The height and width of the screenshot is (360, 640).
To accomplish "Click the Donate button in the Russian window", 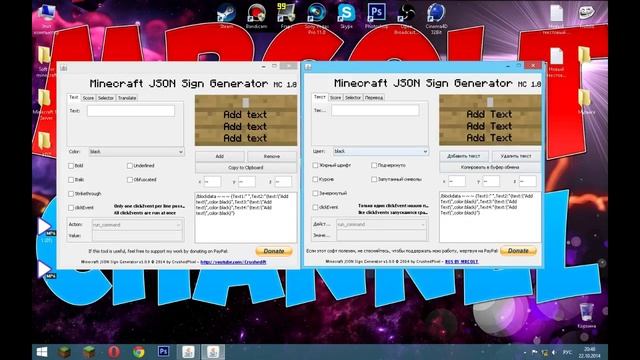I will coord(518,251).
